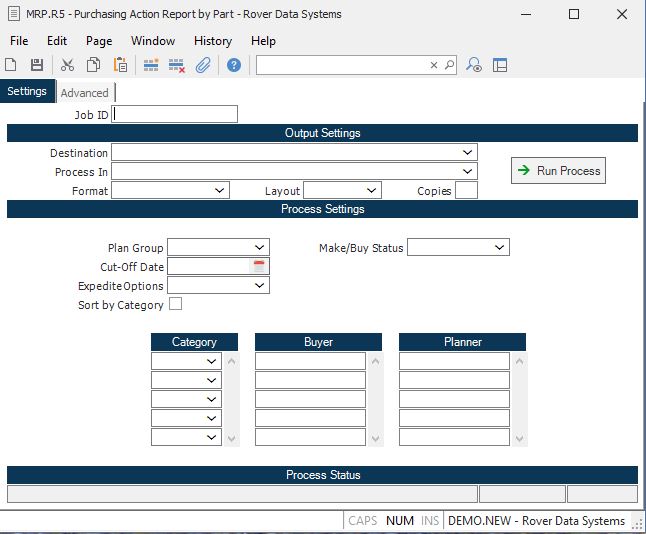646x534 pixels.
Task: Open the History menu
Action: [x=212, y=41]
